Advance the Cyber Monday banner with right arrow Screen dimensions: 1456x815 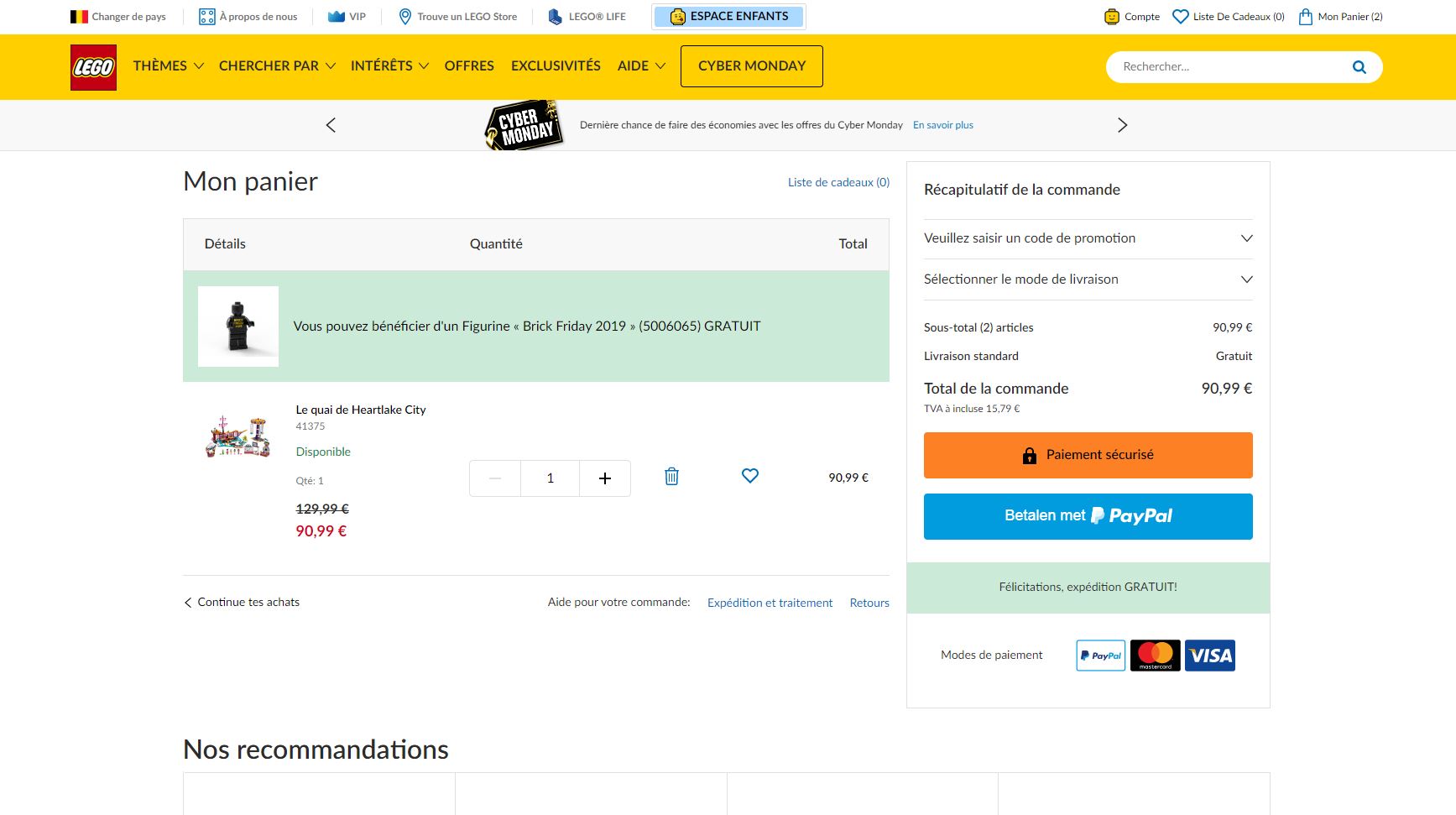1123,124
